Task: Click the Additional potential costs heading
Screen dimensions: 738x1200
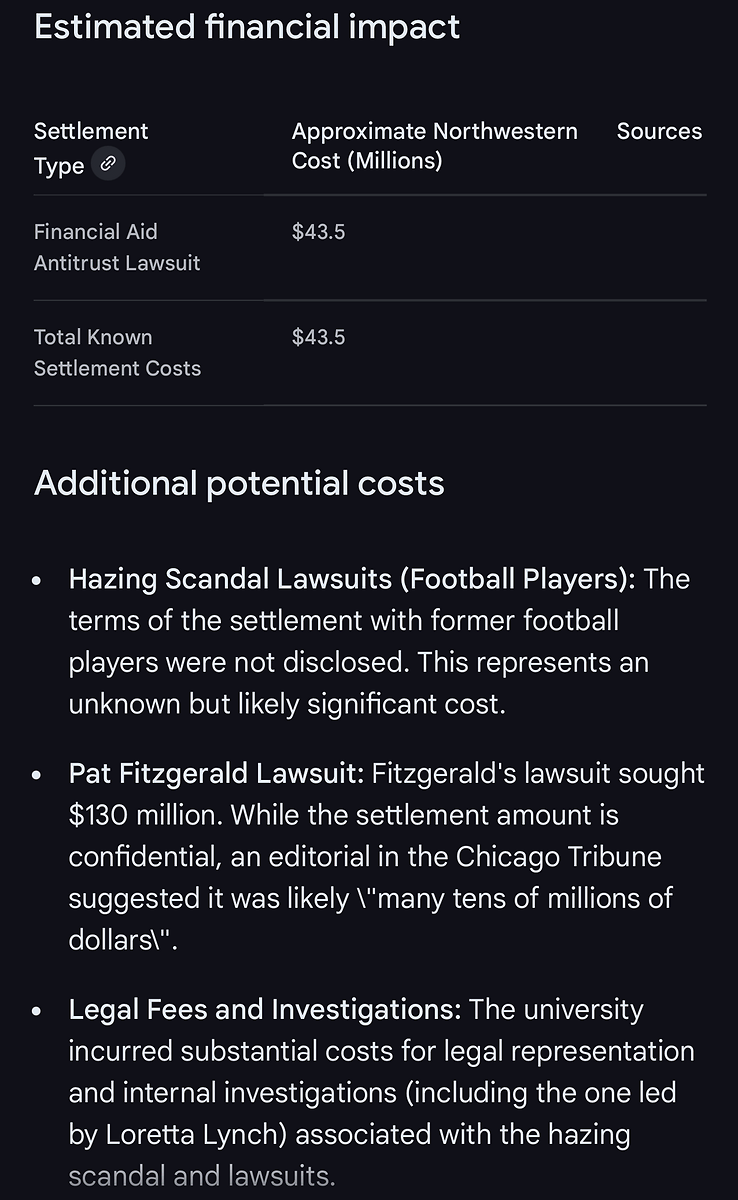Action: (x=239, y=484)
